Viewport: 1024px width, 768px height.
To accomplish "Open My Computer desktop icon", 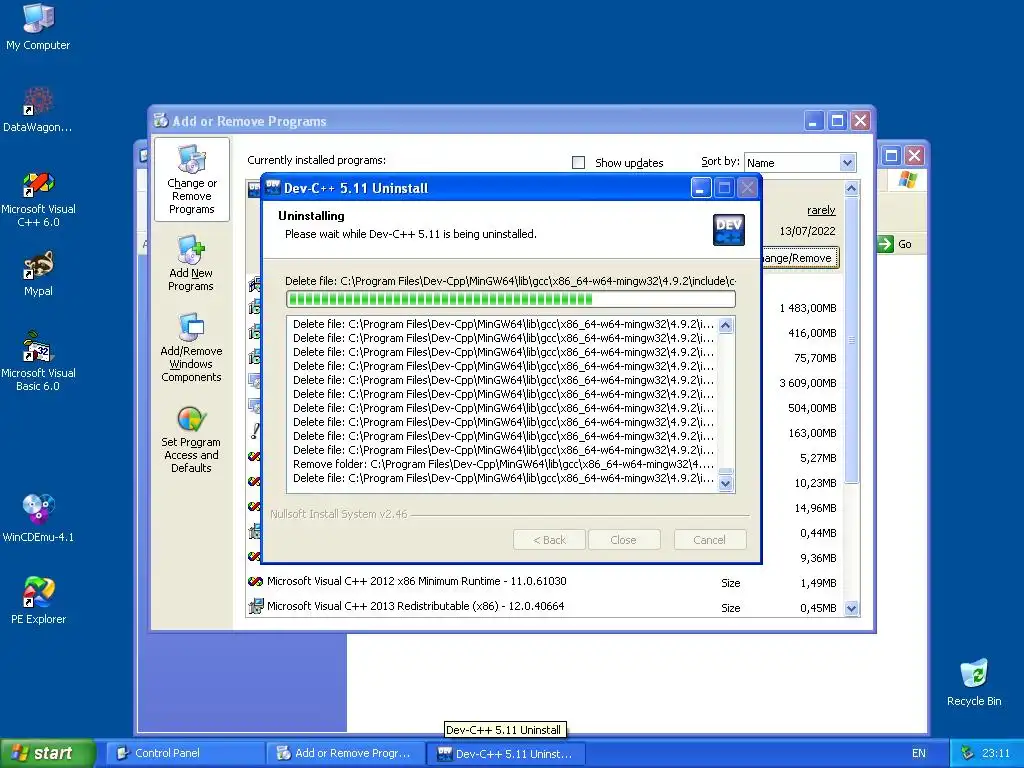I will coord(38,26).
